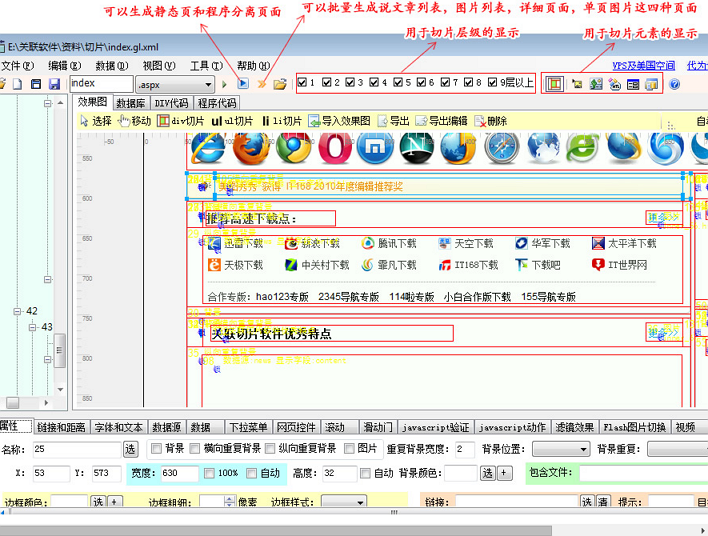Enable the 图片 checkbox

point(349,448)
